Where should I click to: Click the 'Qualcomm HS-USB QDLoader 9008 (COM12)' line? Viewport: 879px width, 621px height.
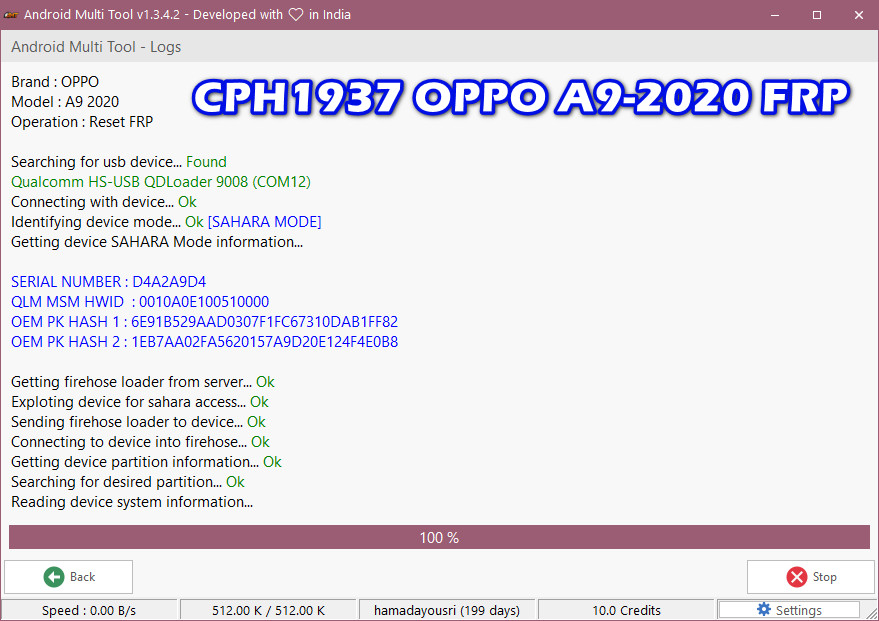(161, 182)
